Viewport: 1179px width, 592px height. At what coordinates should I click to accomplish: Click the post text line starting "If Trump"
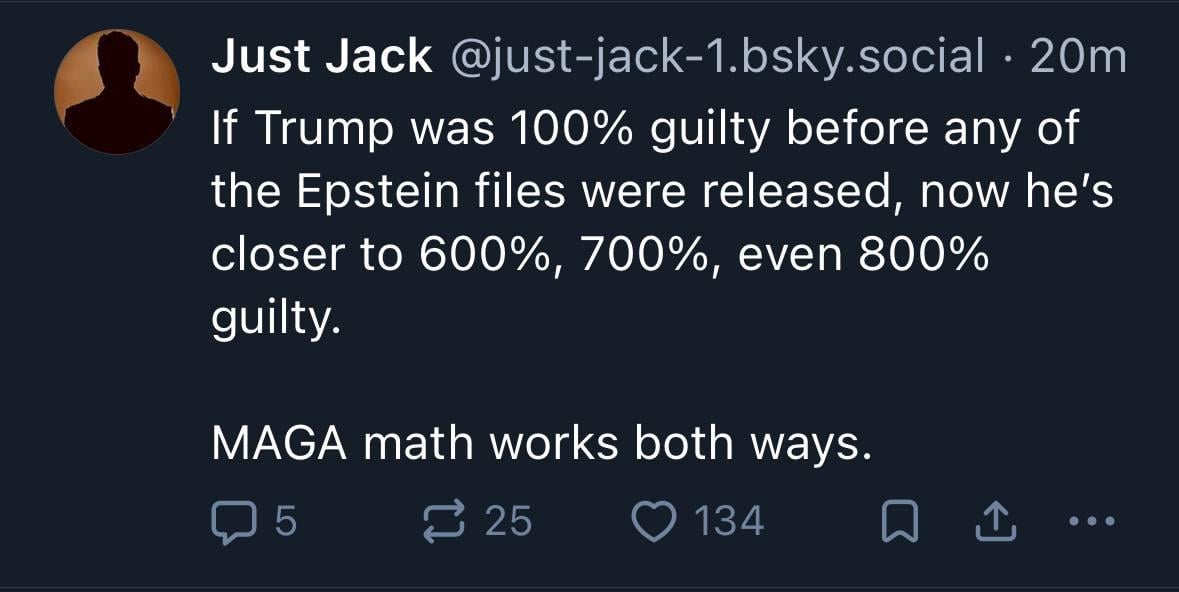644,129
